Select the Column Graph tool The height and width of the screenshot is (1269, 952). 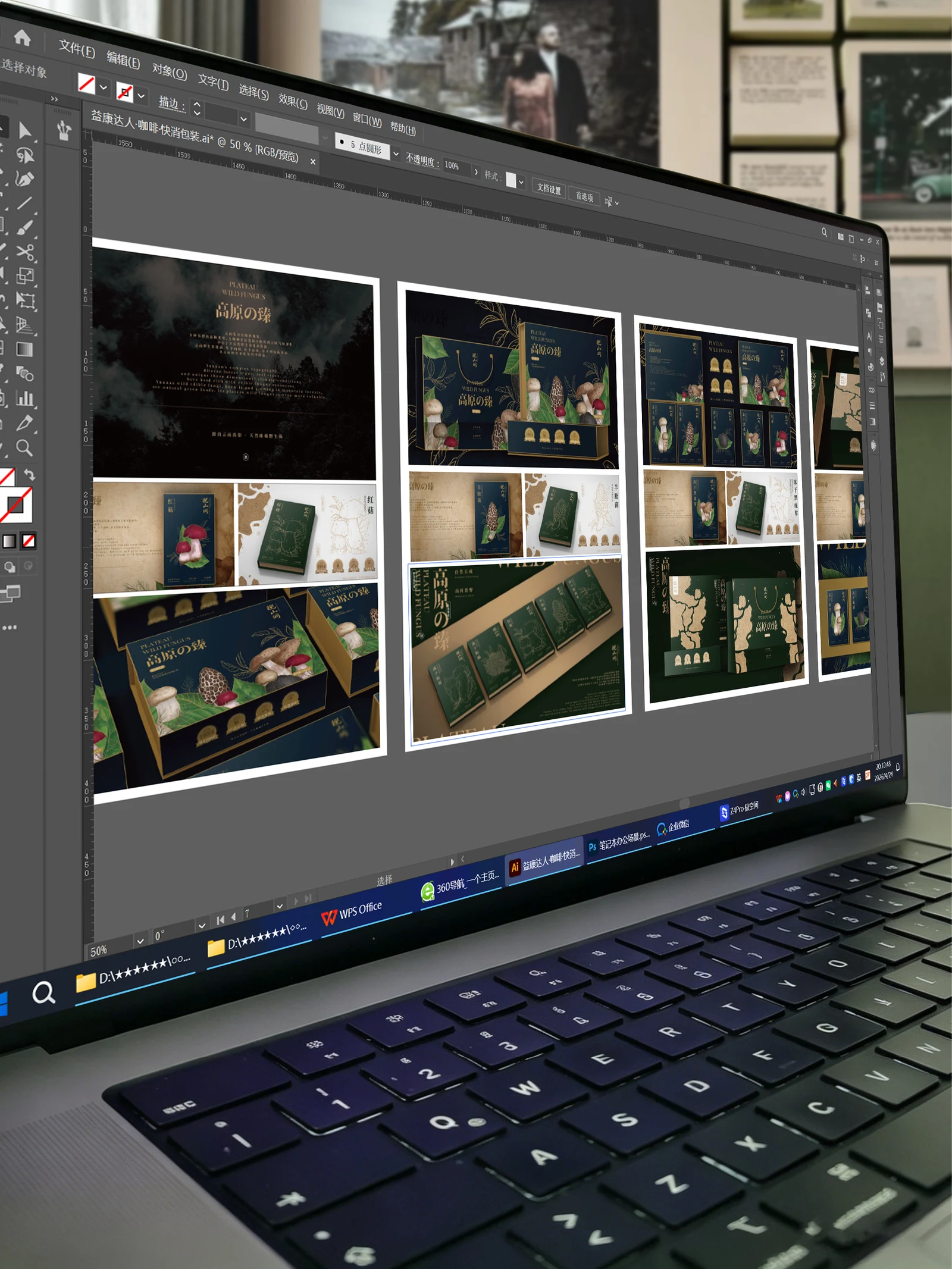pyautogui.click(x=25, y=398)
